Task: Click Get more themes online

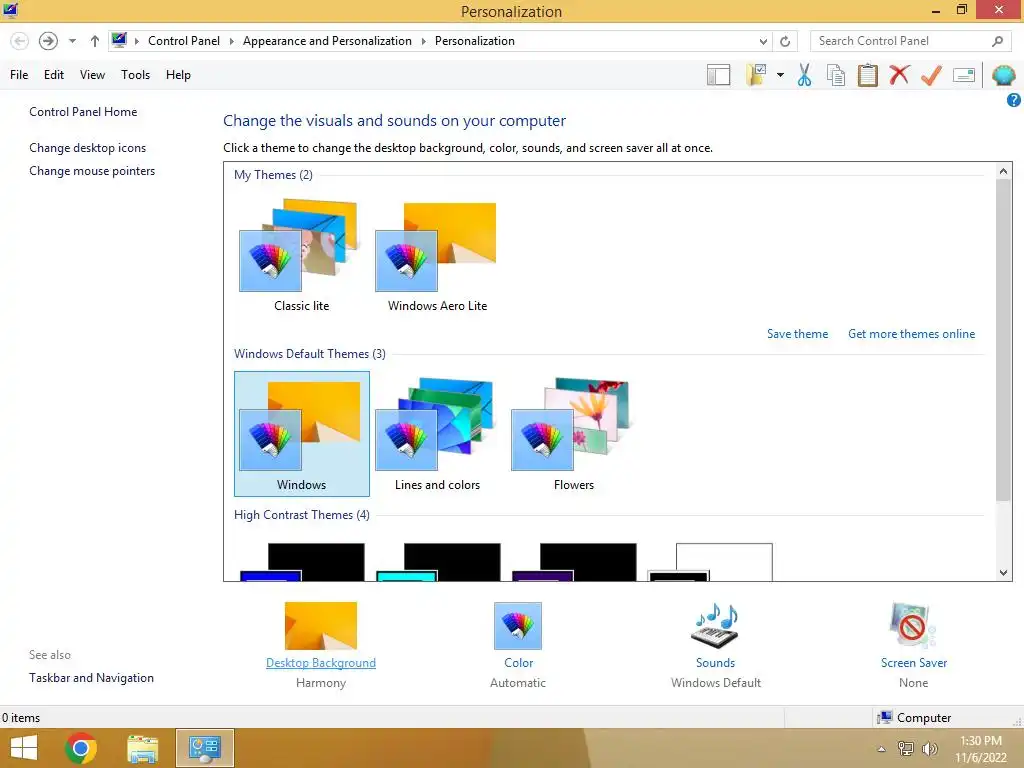Action: (x=911, y=334)
